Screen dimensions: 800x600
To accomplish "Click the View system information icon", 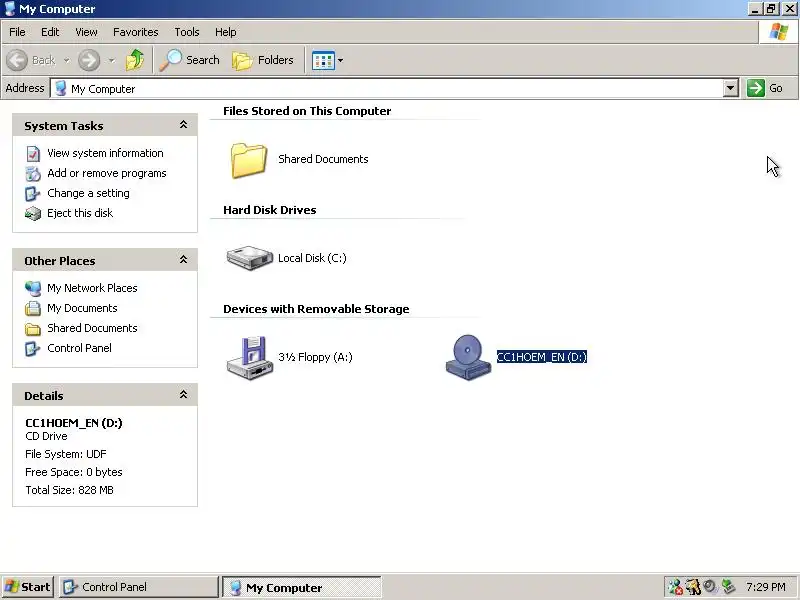I will (33, 154).
